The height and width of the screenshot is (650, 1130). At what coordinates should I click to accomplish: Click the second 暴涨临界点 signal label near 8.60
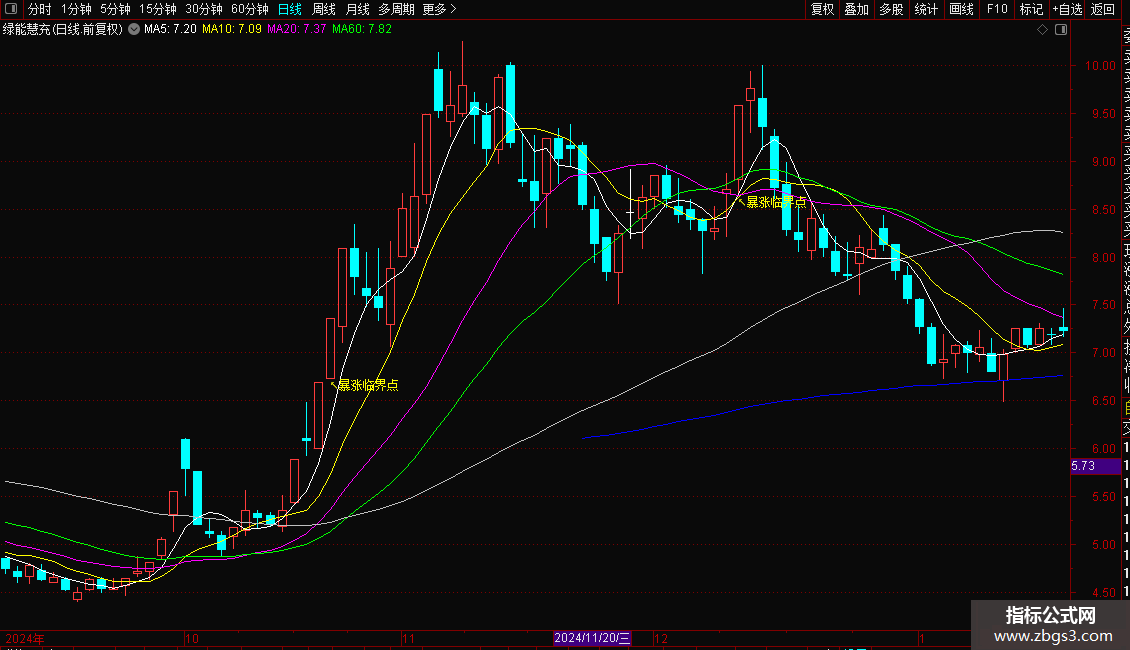point(776,202)
